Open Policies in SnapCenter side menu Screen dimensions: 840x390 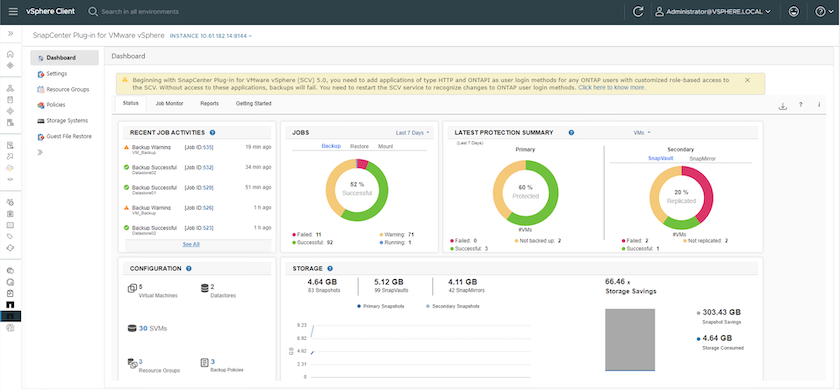51,105
